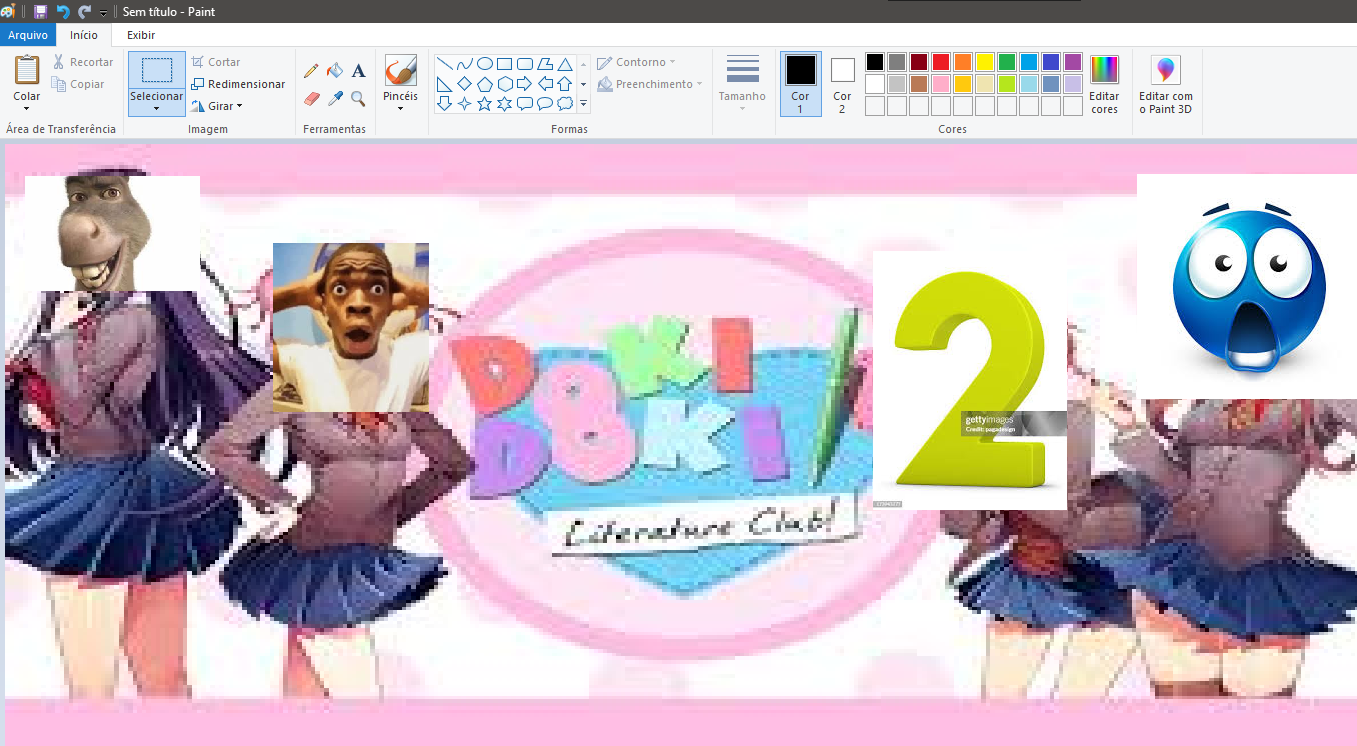
Task: Activate Cor 2 background color
Action: (x=842, y=84)
